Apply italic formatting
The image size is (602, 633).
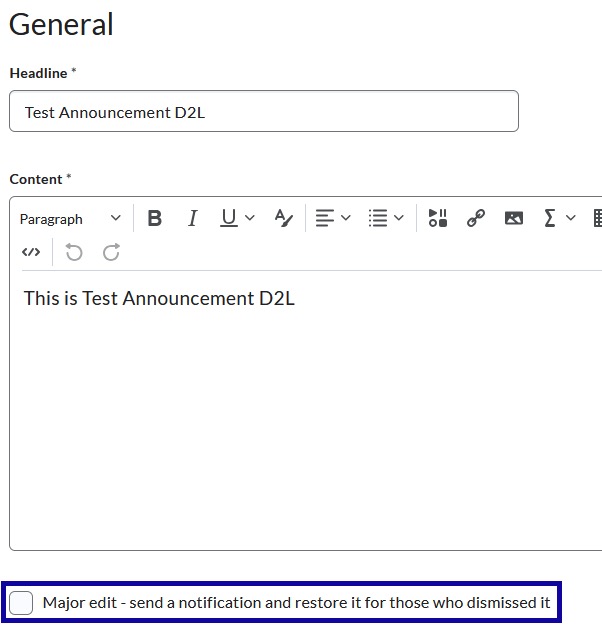(x=193, y=218)
